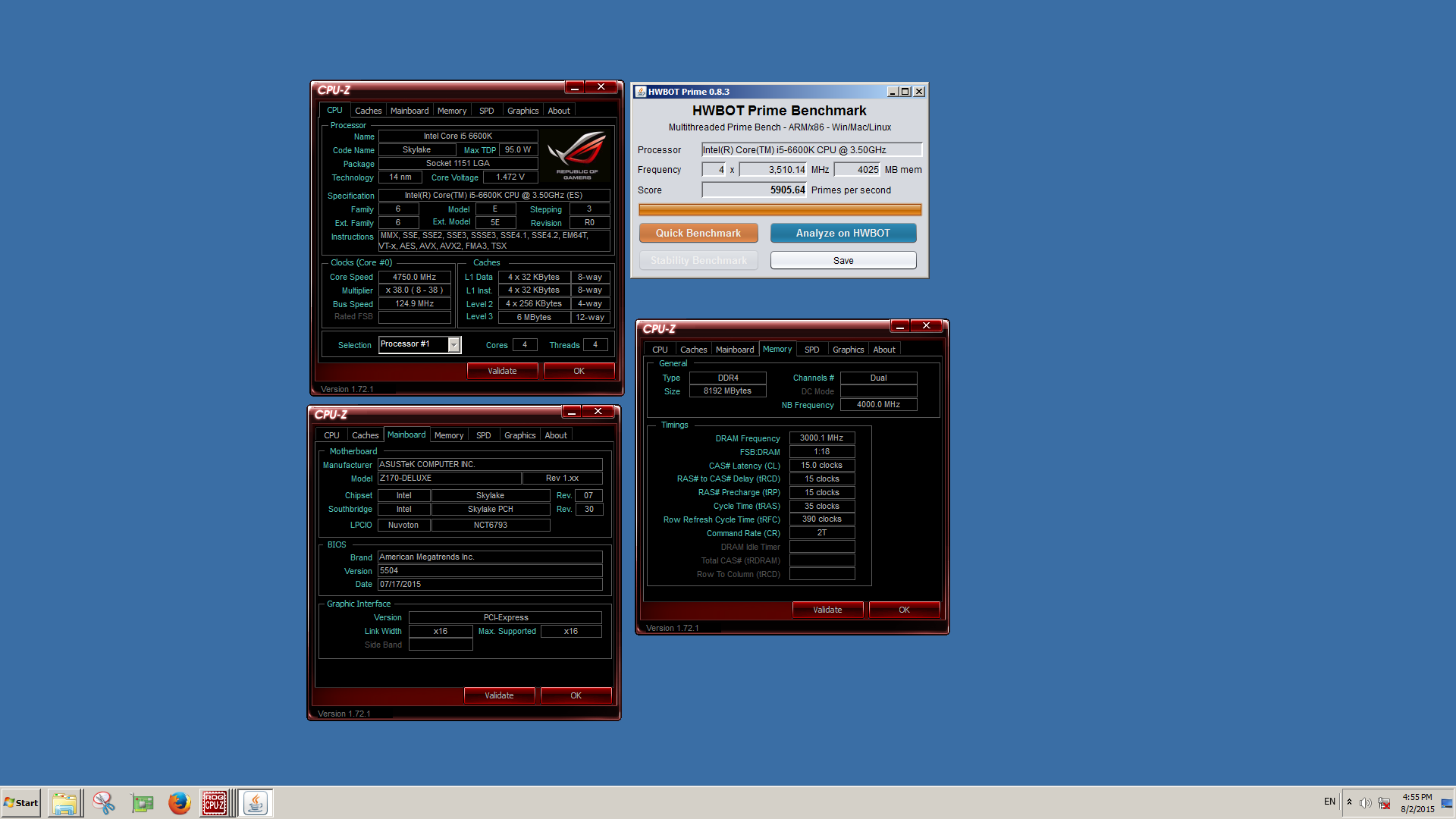This screenshot has height=819, width=1456.
Task: Select the DRAM Frequency 3000.1 MHz value
Action: pos(822,438)
